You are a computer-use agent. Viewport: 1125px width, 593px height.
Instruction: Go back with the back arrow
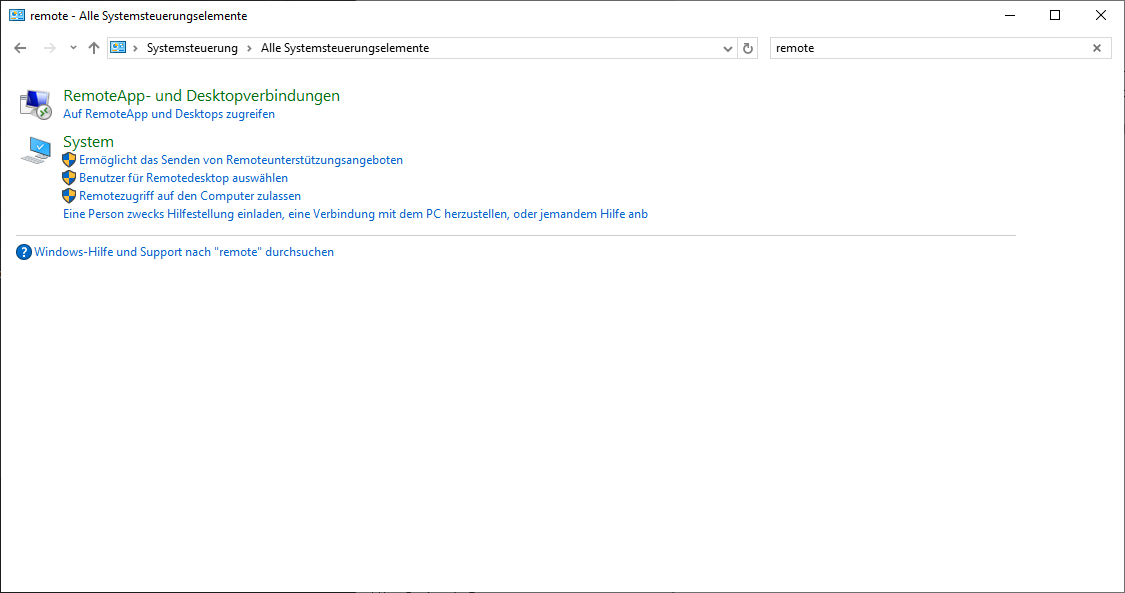pos(20,48)
